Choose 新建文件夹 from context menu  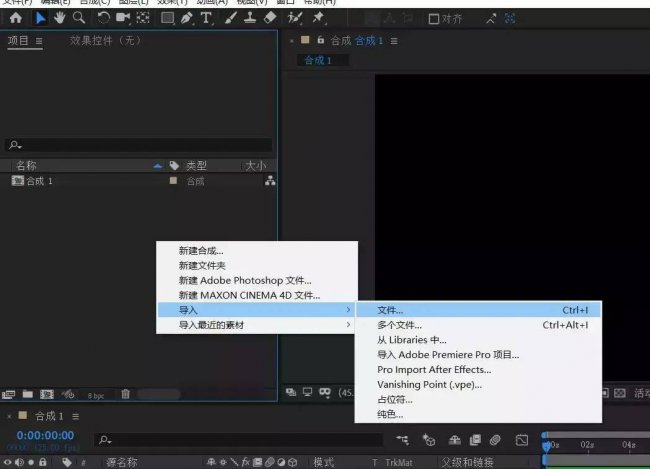(257, 265)
